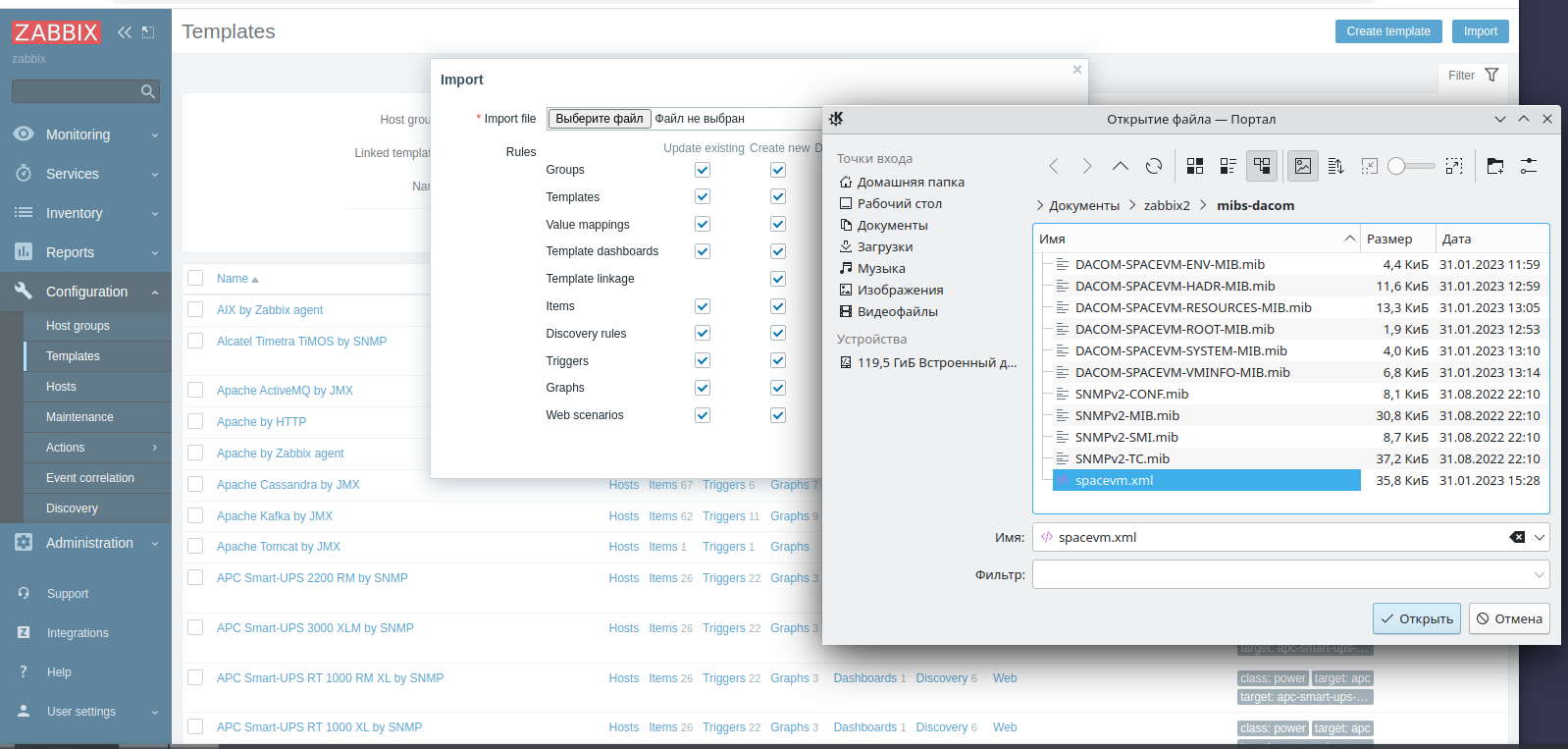Click the Zabbix logo
Screen dimensions: 1568x749
[56, 32]
